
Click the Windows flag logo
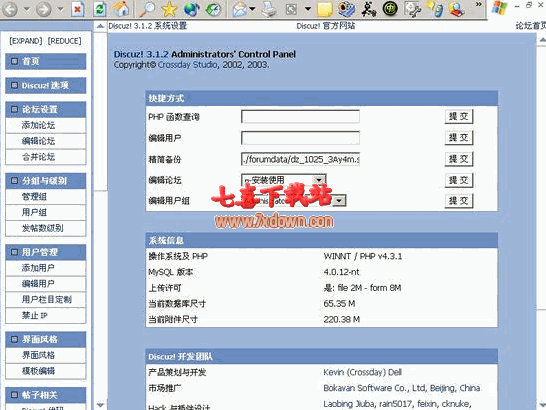tap(499, 8)
